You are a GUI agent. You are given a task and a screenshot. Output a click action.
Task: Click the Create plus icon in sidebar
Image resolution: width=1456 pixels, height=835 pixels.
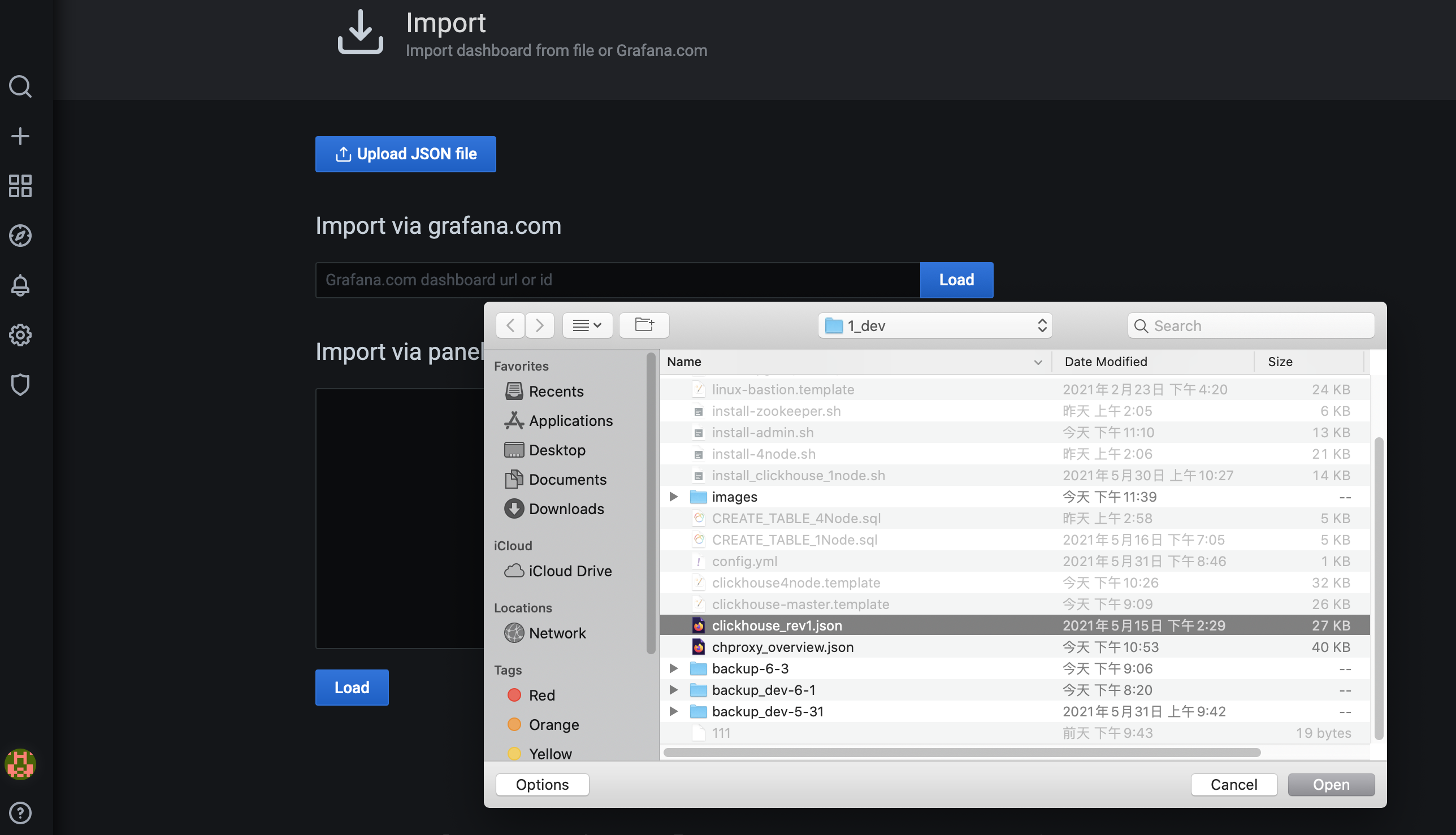tap(20, 137)
